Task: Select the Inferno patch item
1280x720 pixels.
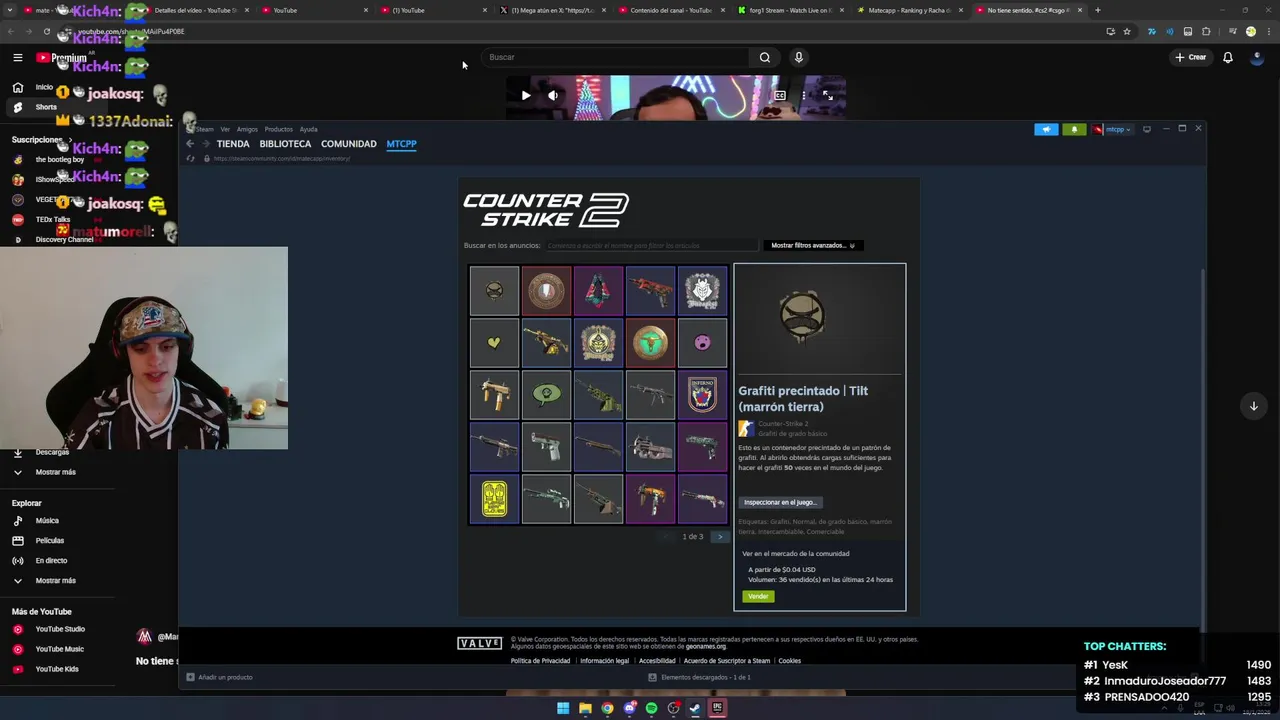Action: pos(702,395)
